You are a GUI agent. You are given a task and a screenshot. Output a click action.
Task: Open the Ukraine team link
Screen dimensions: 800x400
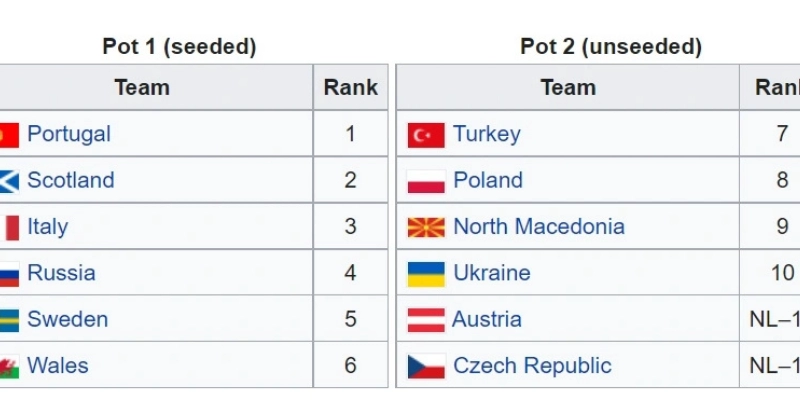[x=492, y=273]
